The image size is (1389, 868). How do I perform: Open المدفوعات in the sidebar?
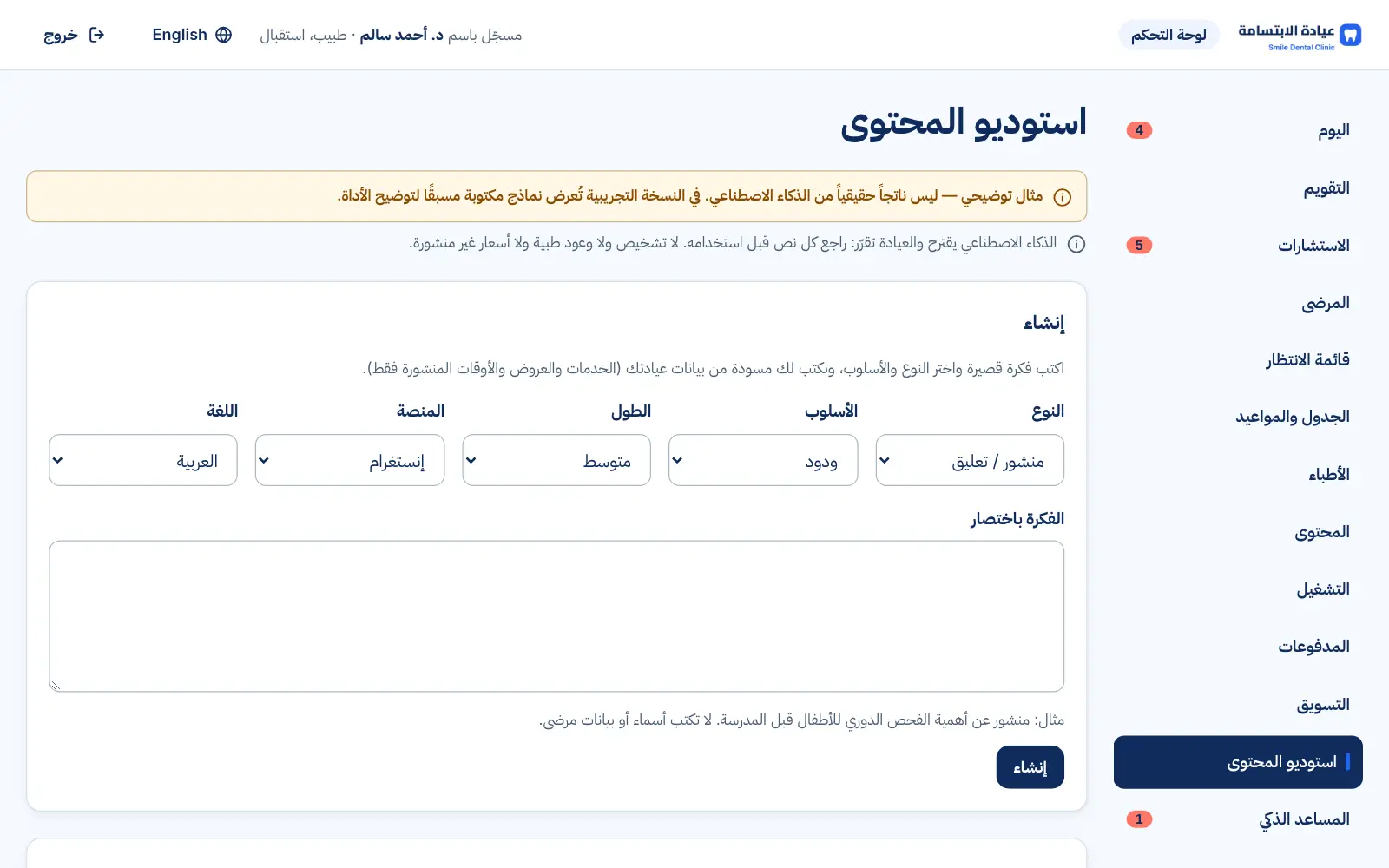[x=1238, y=647]
